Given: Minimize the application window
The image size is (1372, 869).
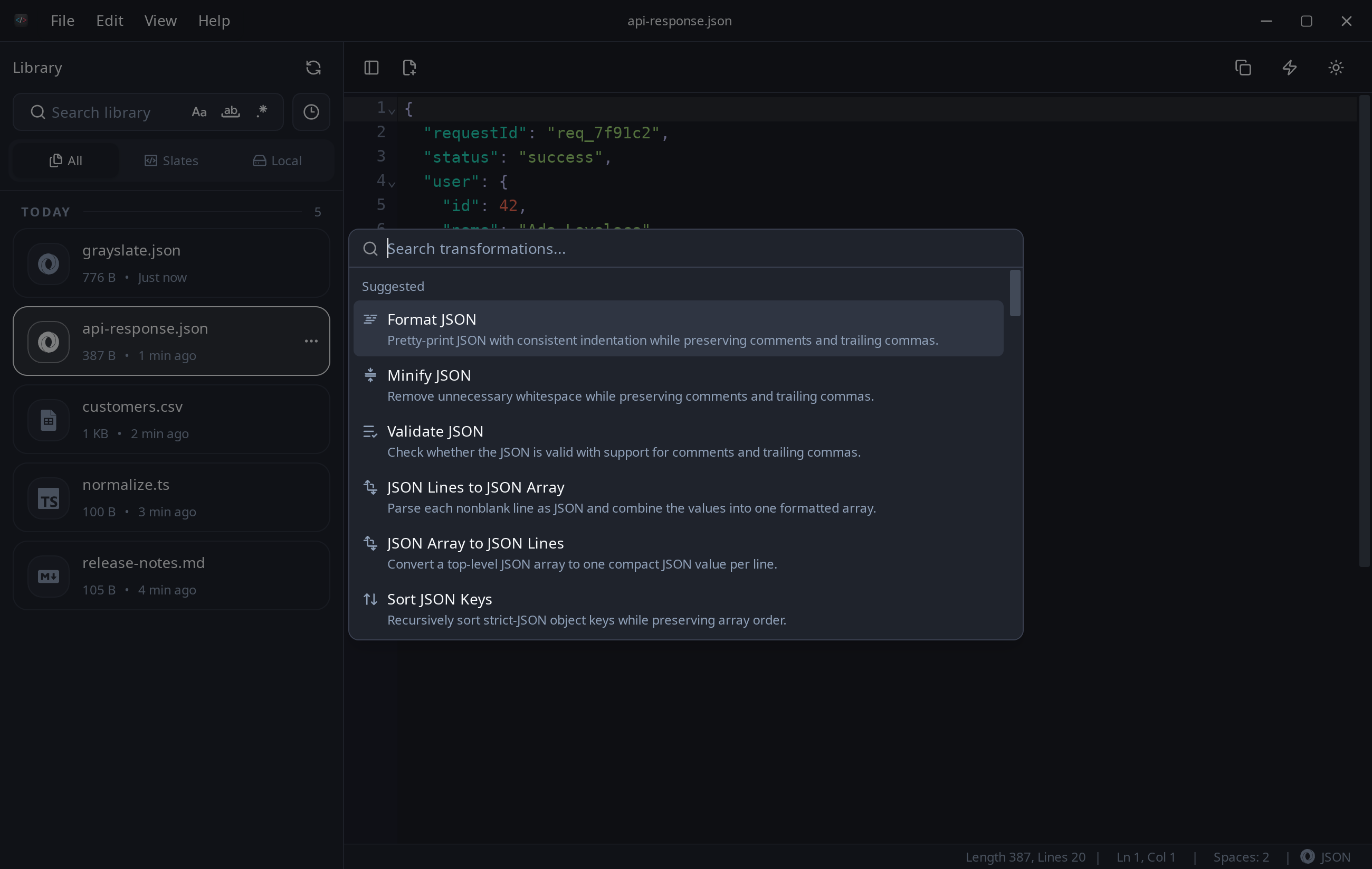Looking at the screenshot, I should tap(1266, 21).
